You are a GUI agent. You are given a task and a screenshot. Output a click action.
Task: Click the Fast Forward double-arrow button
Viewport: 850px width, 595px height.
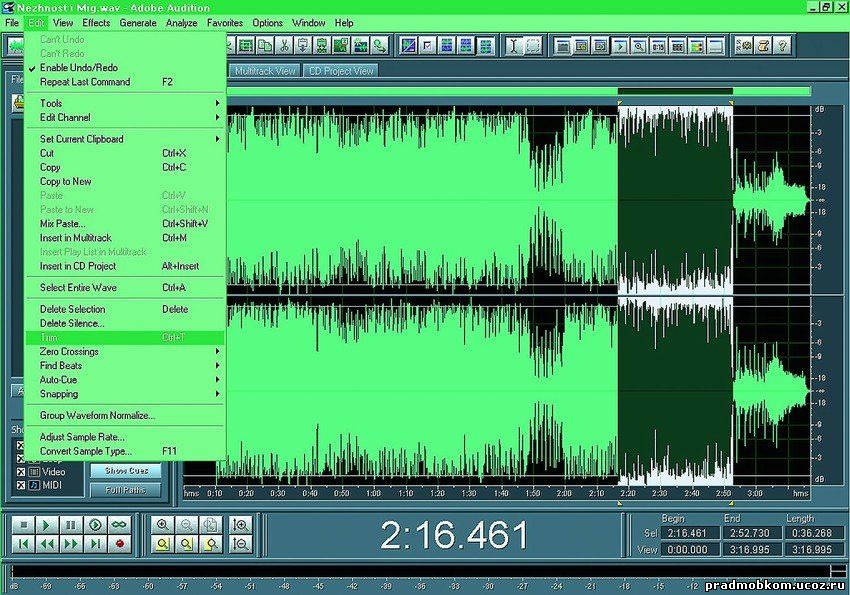(71, 544)
